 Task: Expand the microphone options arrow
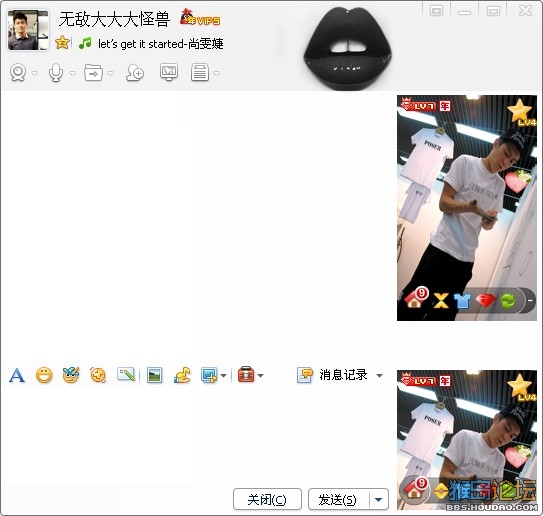(x=72, y=73)
